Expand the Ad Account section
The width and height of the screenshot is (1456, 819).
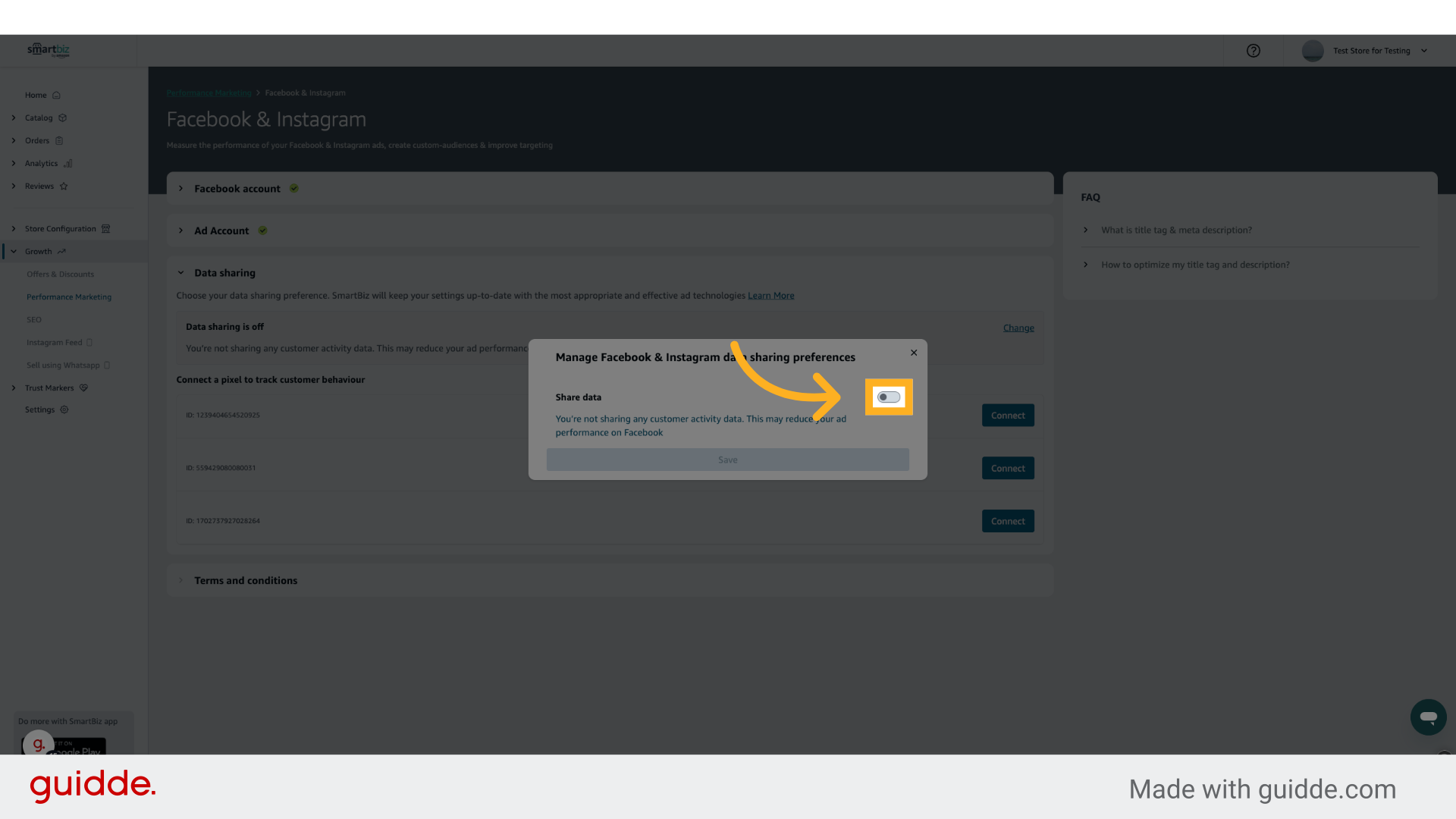click(x=180, y=231)
